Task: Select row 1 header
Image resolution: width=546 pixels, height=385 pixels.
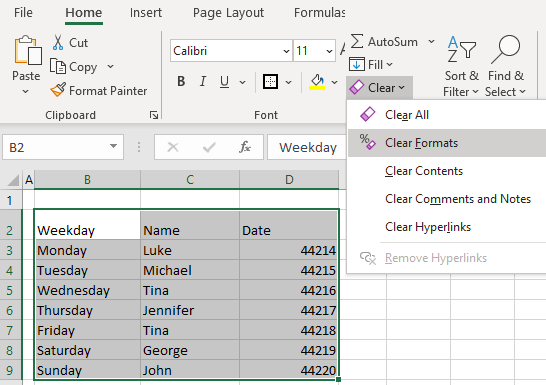Action: (10, 200)
